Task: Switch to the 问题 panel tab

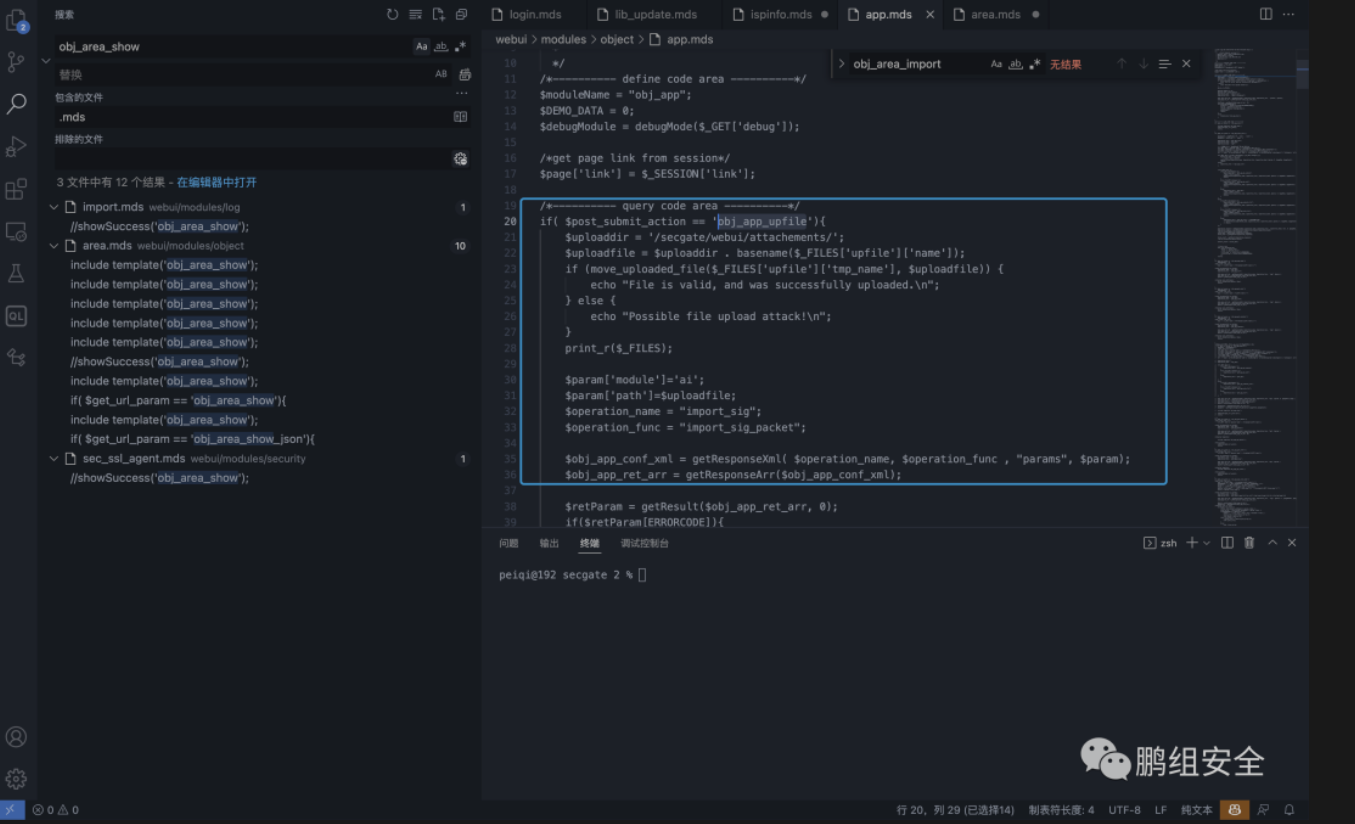Action: pos(508,543)
